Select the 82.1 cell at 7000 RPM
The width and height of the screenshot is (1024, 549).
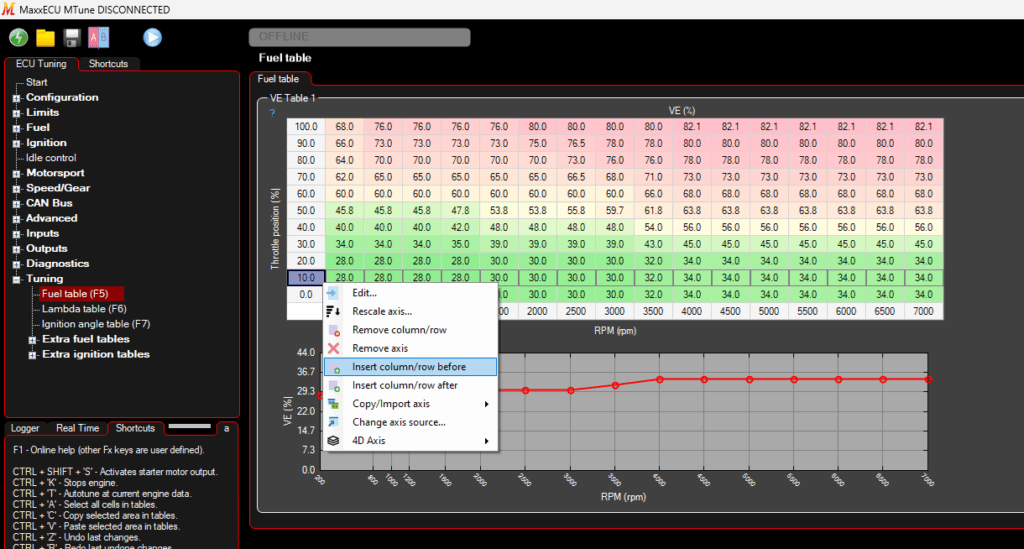click(x=923, y=127)
